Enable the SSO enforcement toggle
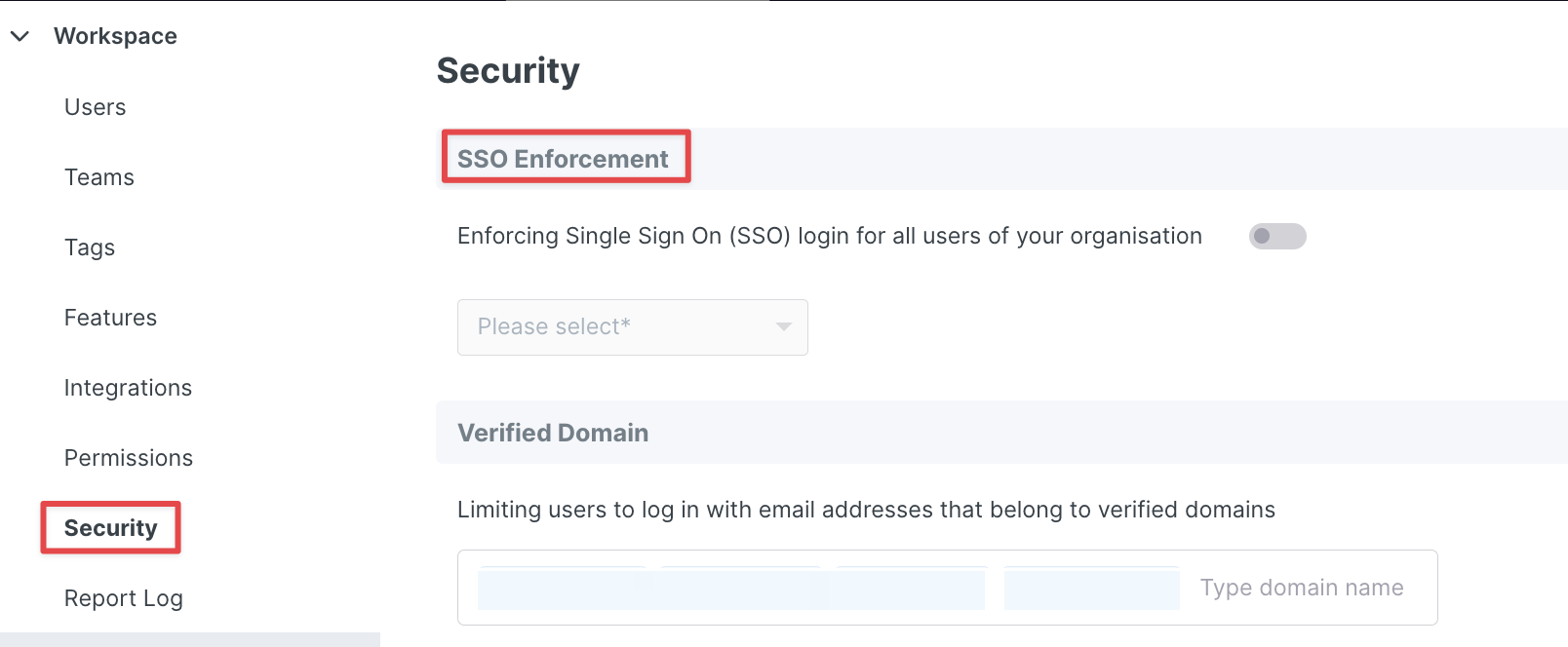 pos(1276,237)
